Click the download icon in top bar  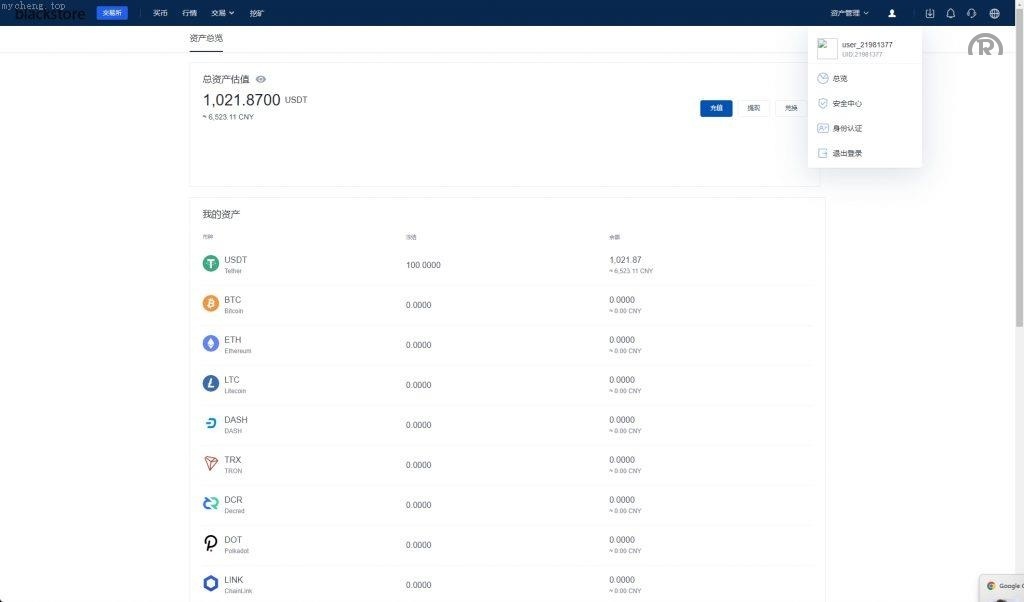point(930,13)
